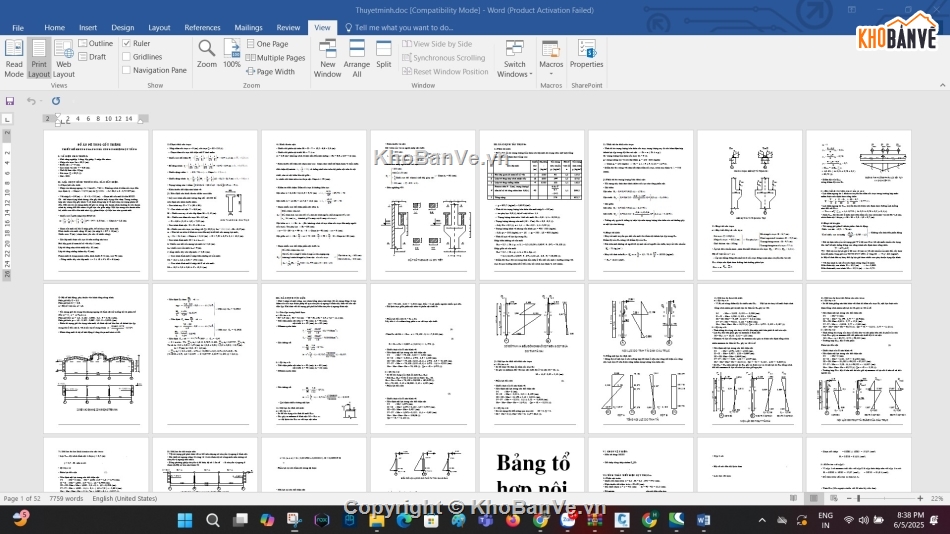Image resolution: width=950 pixels, height=534 pixels.
Task: Switch to the Insert tab
Action: tap(88, 27)
